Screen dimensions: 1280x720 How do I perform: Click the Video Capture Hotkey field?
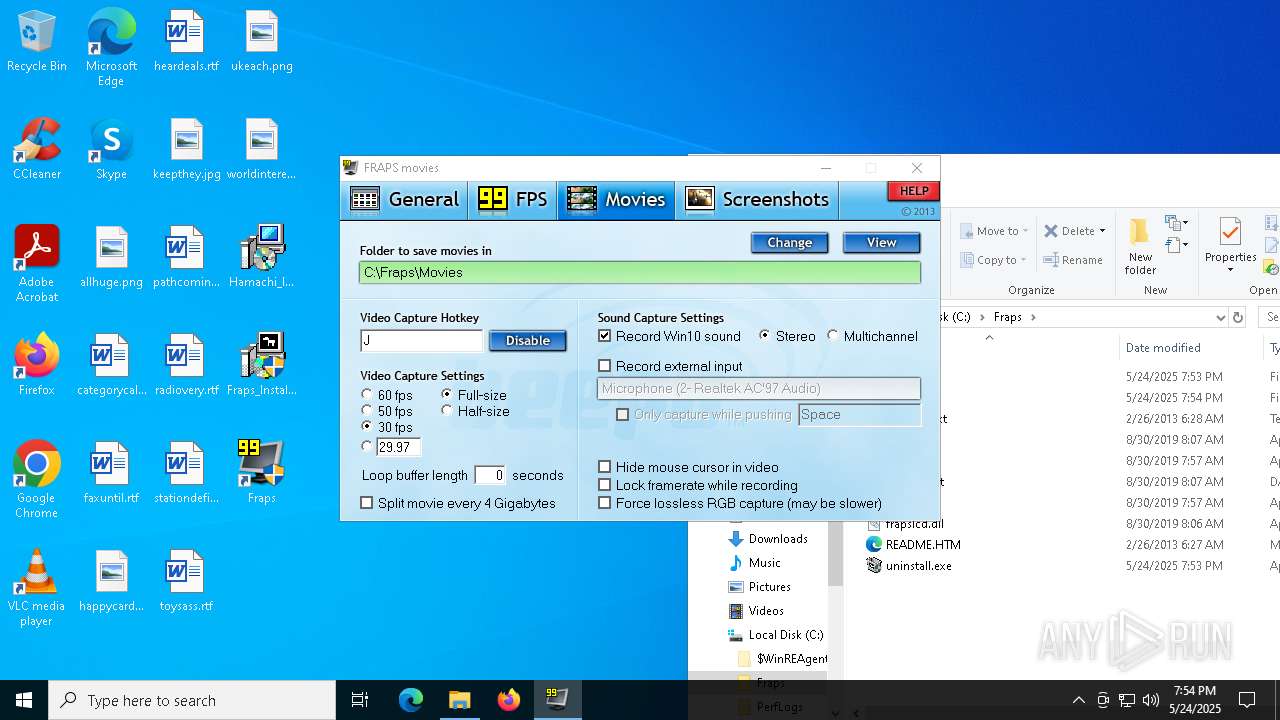click(422, 341)
